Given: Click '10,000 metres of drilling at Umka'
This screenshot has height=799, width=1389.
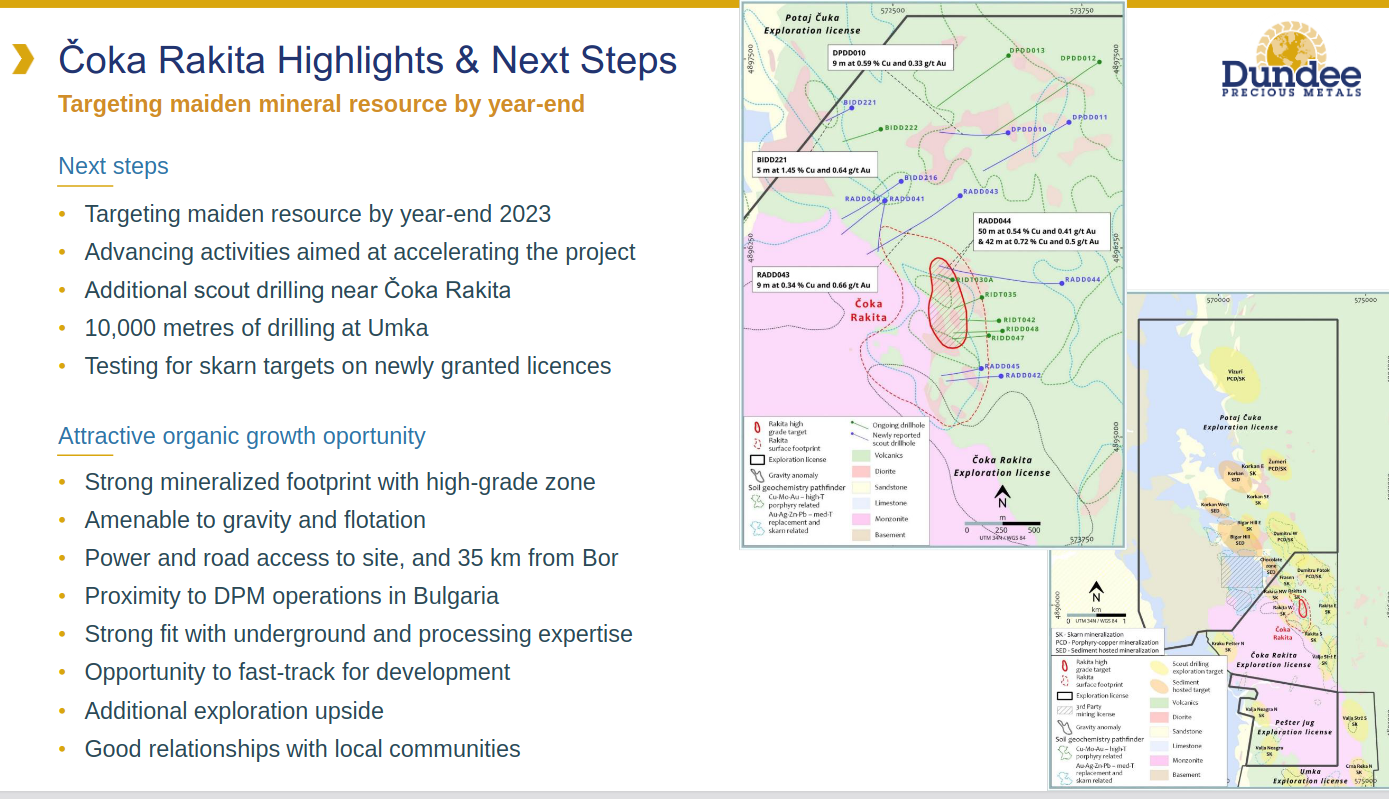Looking at the screenshot, I should (257, 328).
